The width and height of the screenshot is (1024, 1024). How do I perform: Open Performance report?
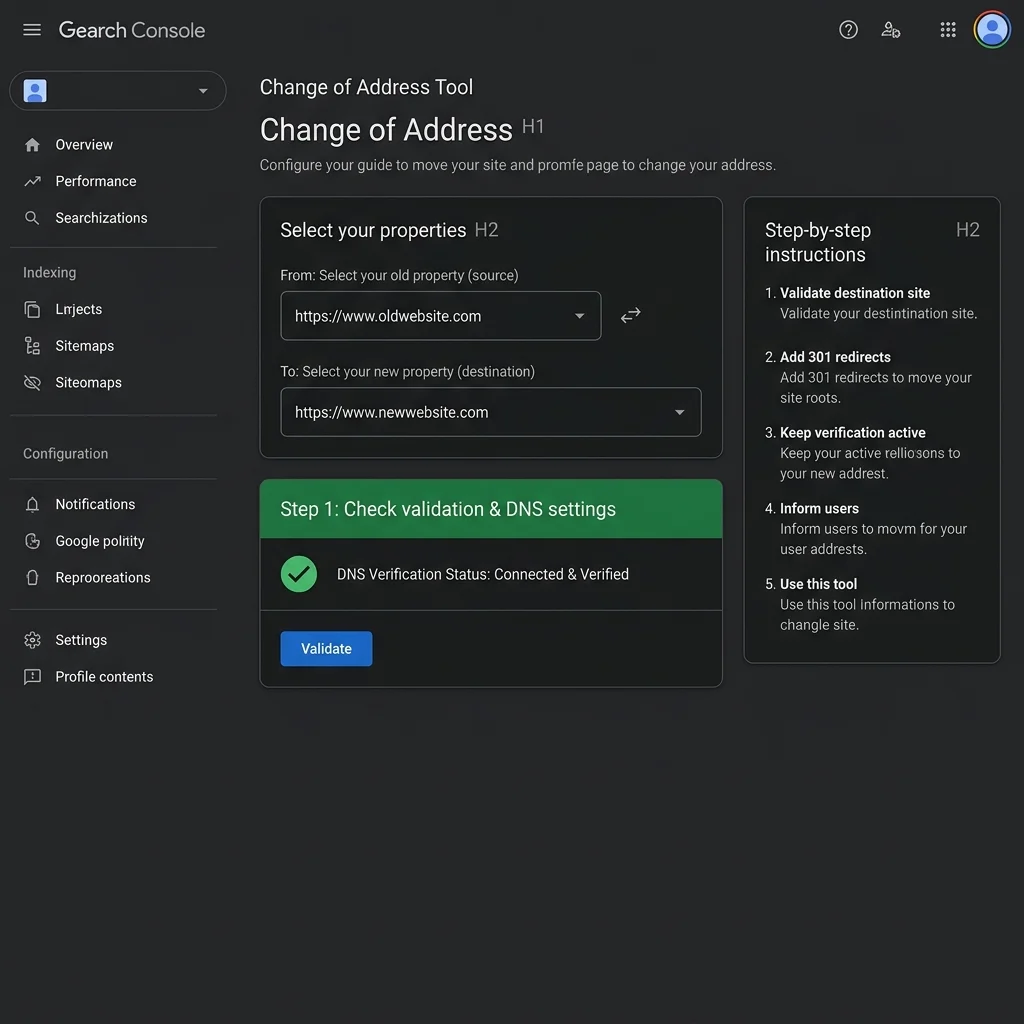pyautogui.click(x=96, y=182)
